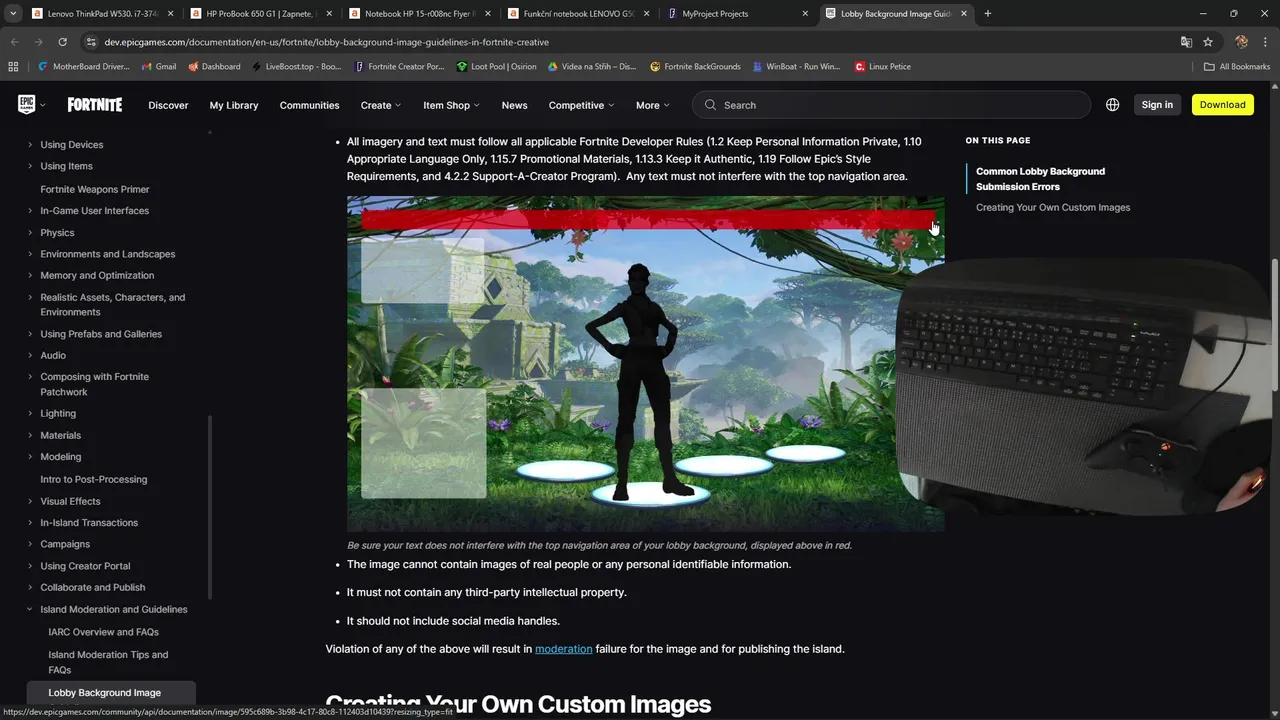1280x720 pixels.
Task: Expand the Physics section
Action: (x=30, y=233)
